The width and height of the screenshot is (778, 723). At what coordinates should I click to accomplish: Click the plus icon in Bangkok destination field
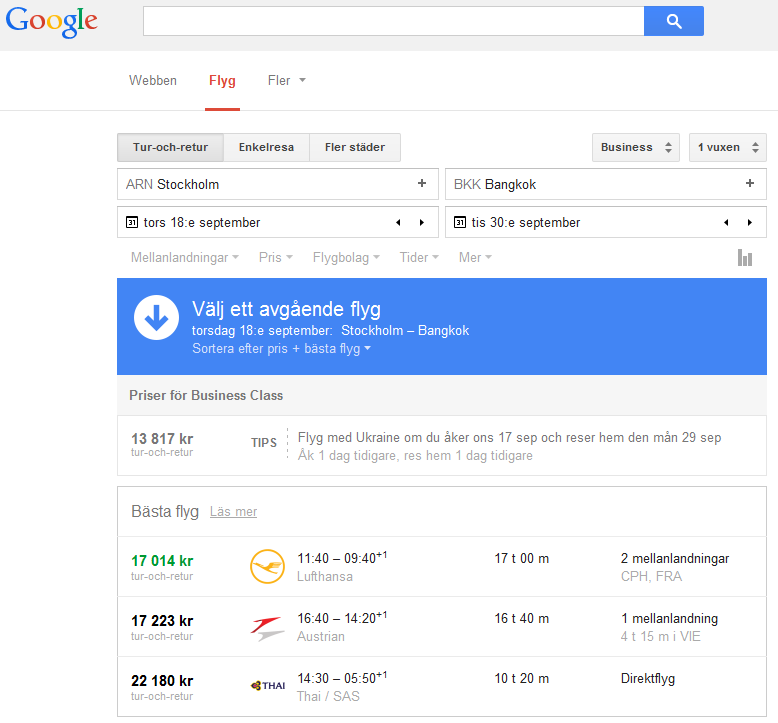click(750, 184)
